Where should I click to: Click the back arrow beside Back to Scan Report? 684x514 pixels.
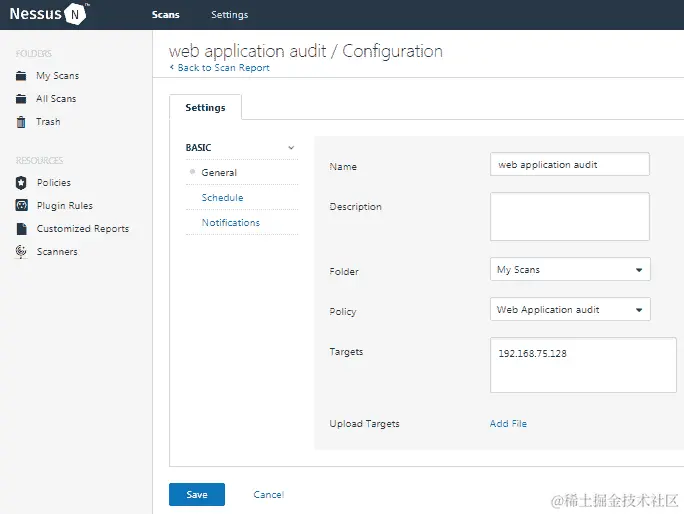click(x=172, y=67)
